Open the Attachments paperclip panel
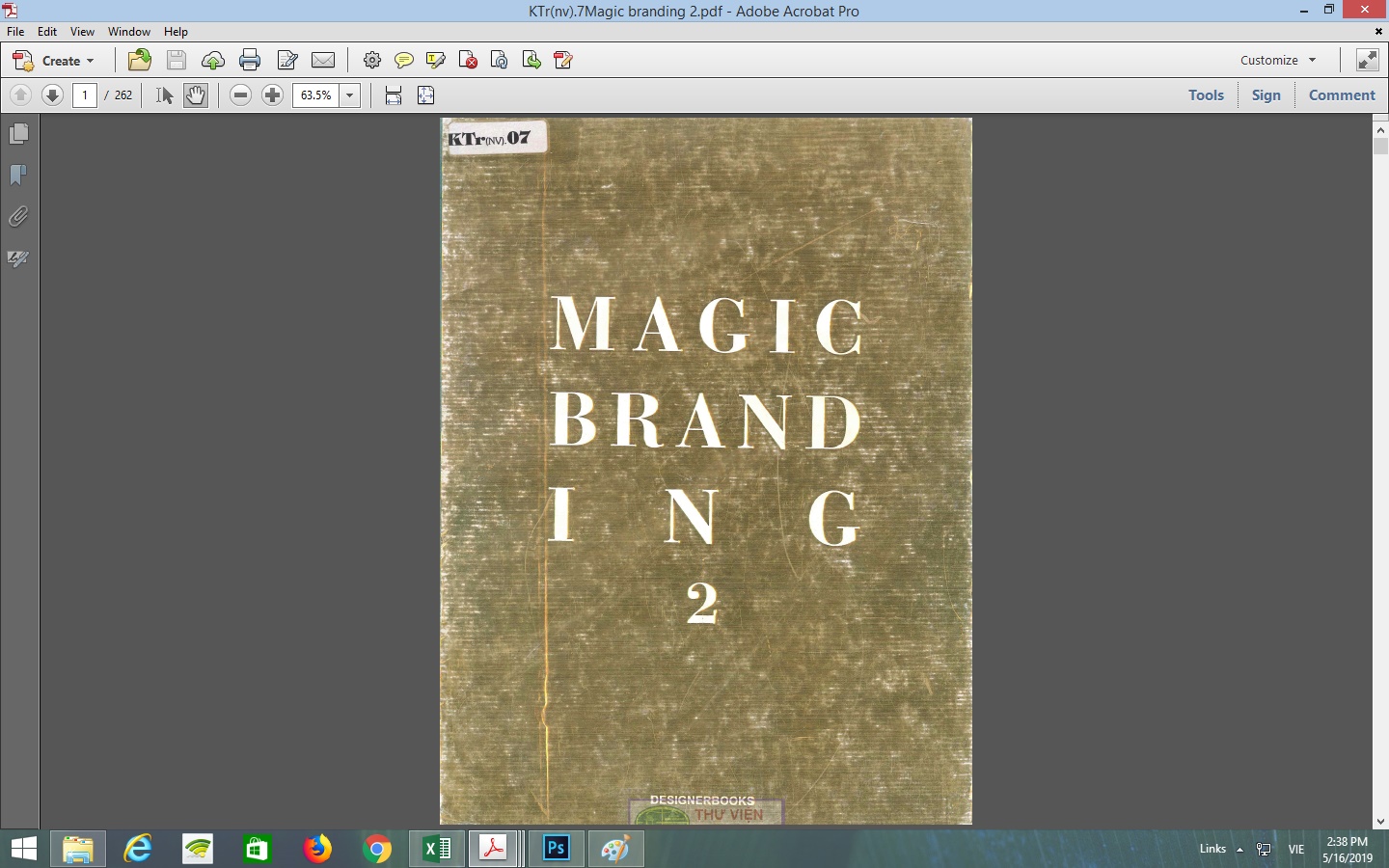Viewport: 1389px width, 868px height. (x=18, y=217)
